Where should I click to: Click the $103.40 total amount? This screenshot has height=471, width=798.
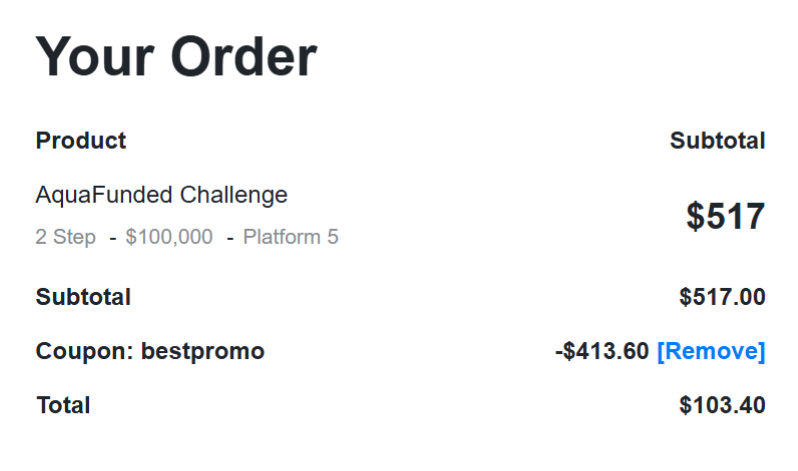click(x=722, y=405)
